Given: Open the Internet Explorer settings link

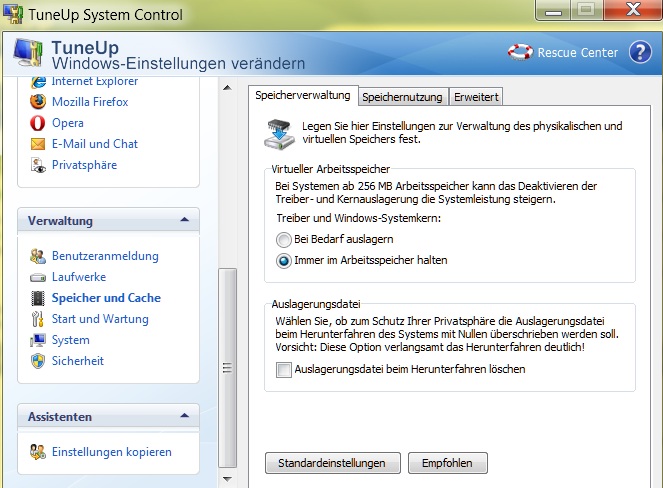Looking at the screenshot, I should pyautogui.click(x=95, y=81).
